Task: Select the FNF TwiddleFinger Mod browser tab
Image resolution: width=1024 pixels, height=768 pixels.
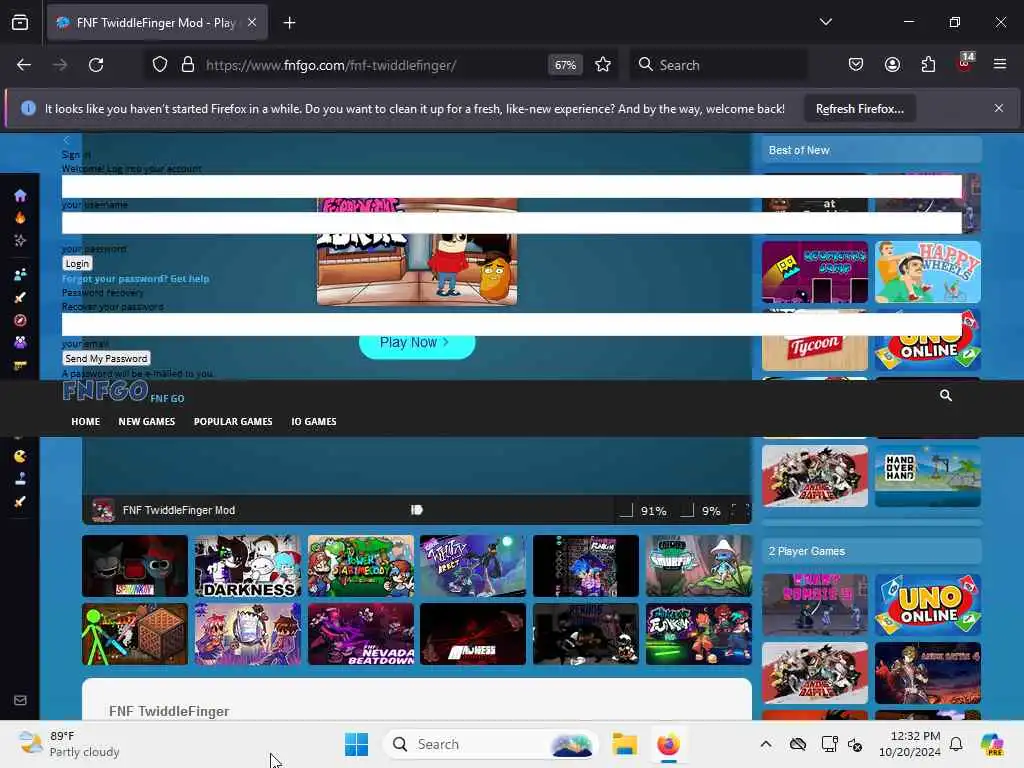Action: click(x=157, y=23)
